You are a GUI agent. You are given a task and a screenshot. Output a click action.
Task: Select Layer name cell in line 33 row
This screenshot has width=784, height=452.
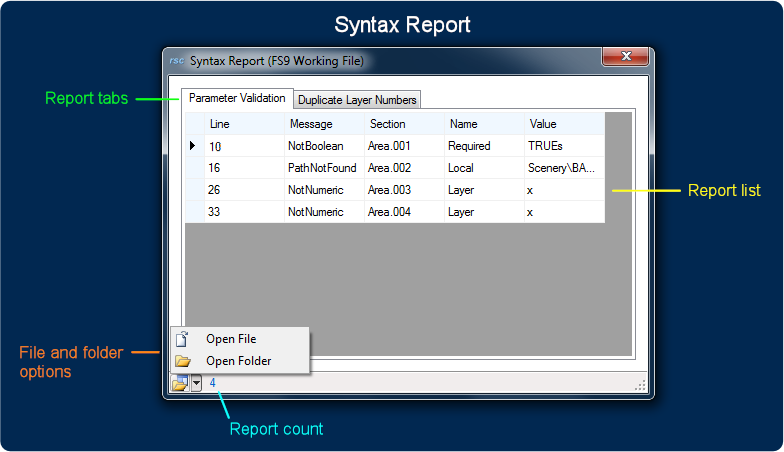click(484, 212)
